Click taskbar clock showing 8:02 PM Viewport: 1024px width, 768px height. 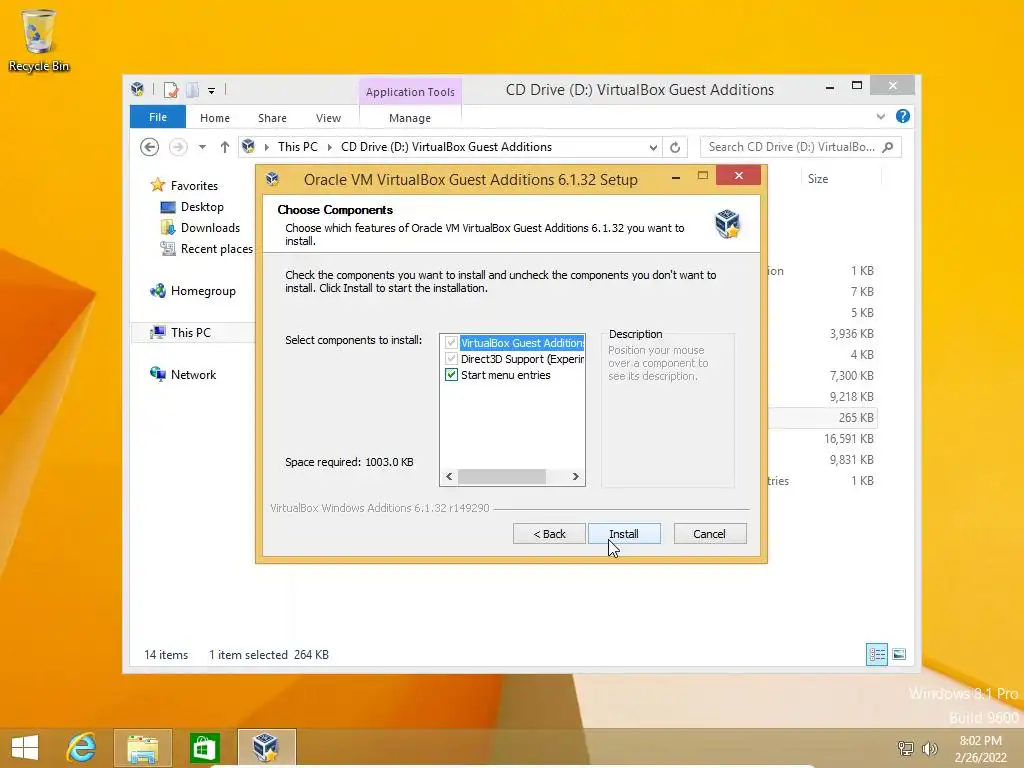point(980,749)
